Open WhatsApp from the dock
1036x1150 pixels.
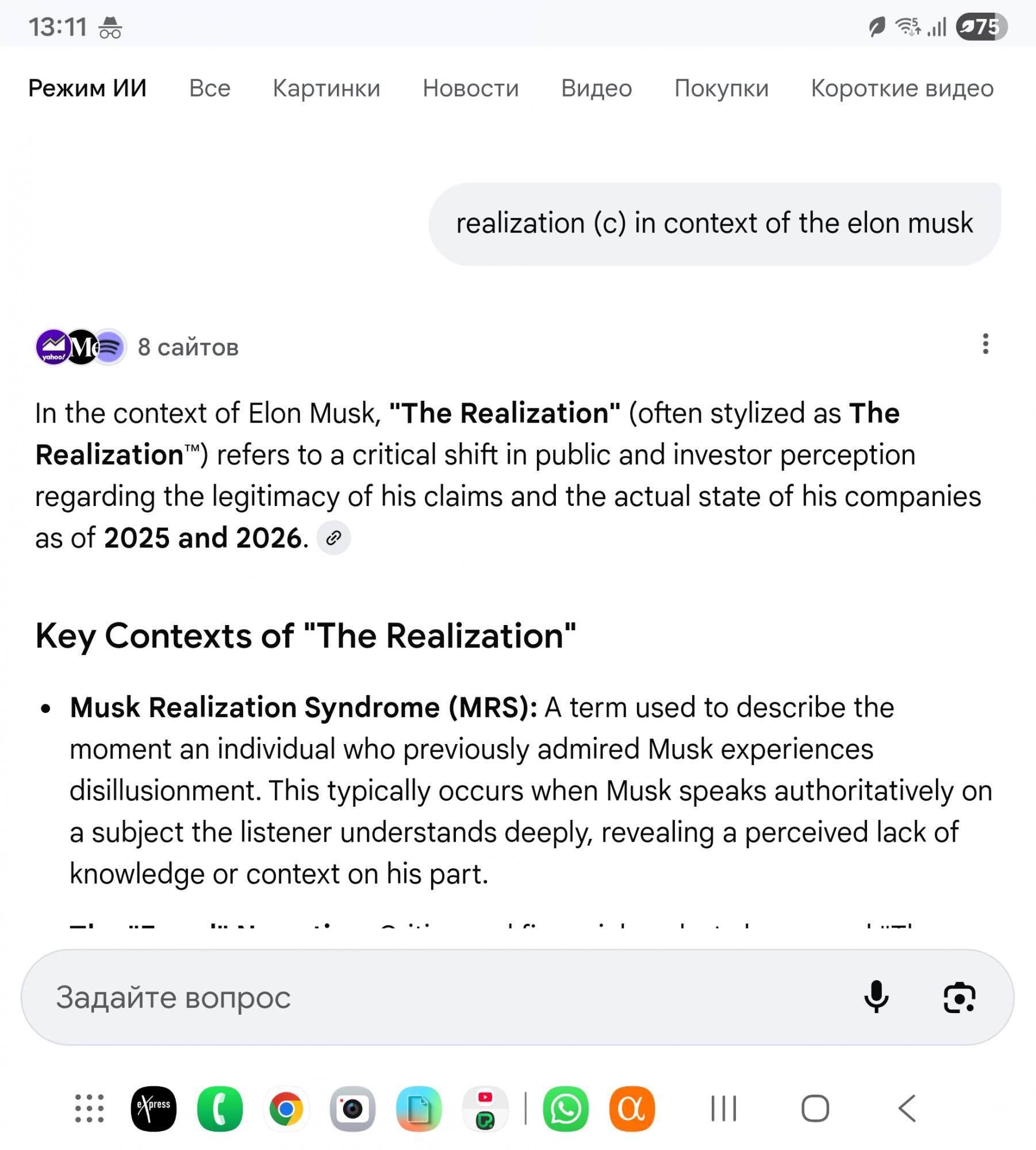(565, 1109)
